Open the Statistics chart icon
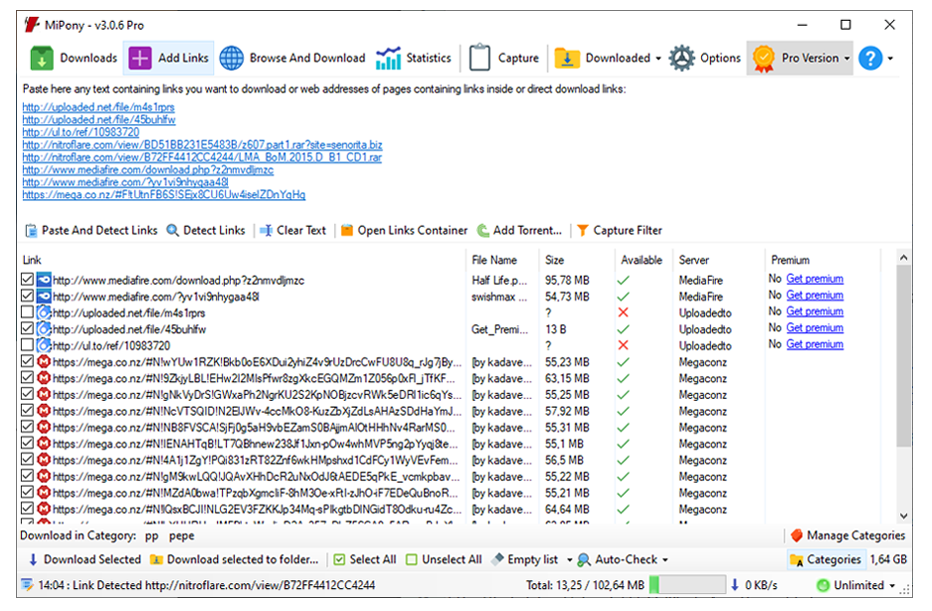 (x=388, y=58)
